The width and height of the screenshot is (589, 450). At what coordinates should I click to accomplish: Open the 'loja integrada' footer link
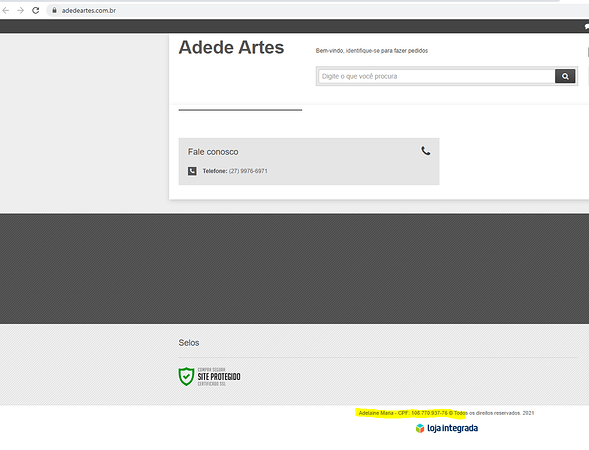[452, 428]
